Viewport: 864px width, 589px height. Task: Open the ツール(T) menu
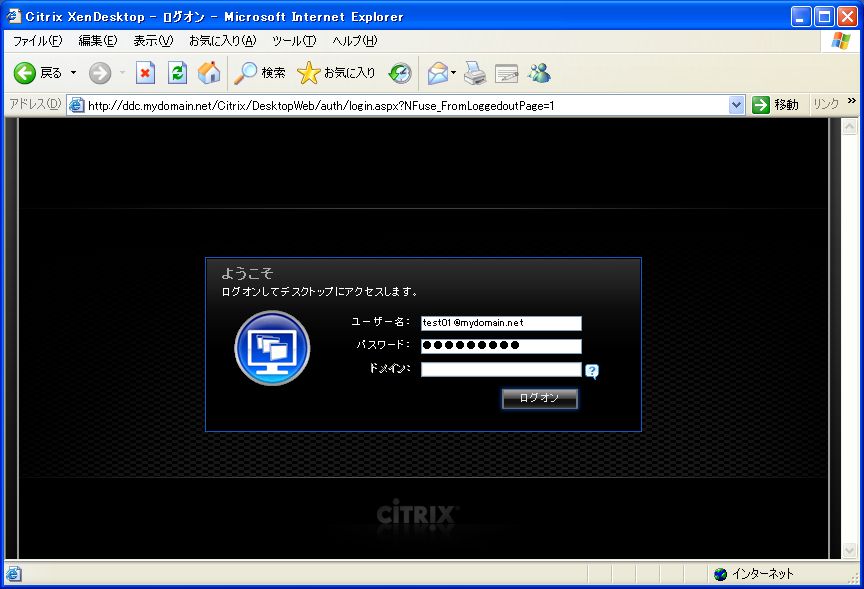[294, 41]
